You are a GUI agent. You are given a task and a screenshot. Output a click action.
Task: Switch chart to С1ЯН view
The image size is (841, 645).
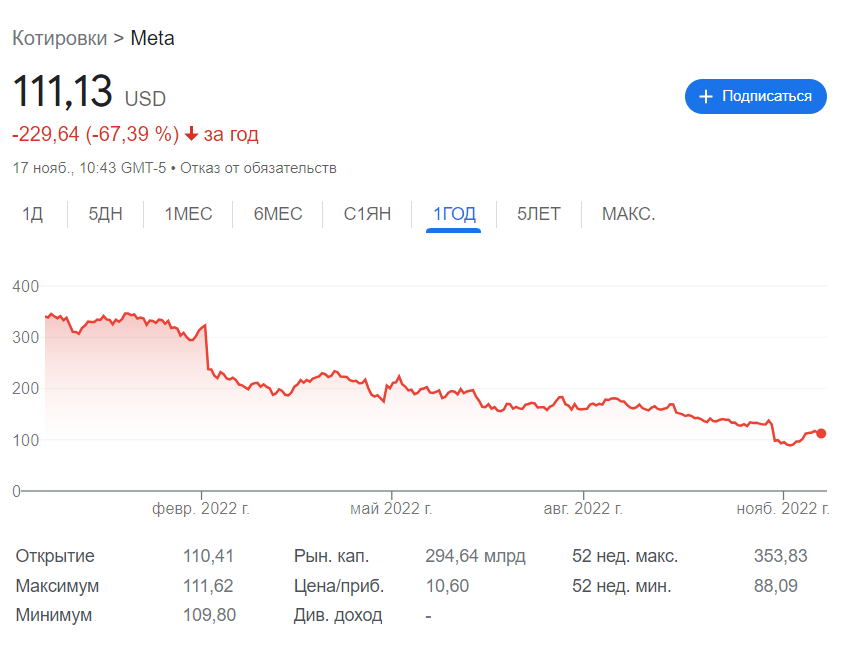(367, 214)
